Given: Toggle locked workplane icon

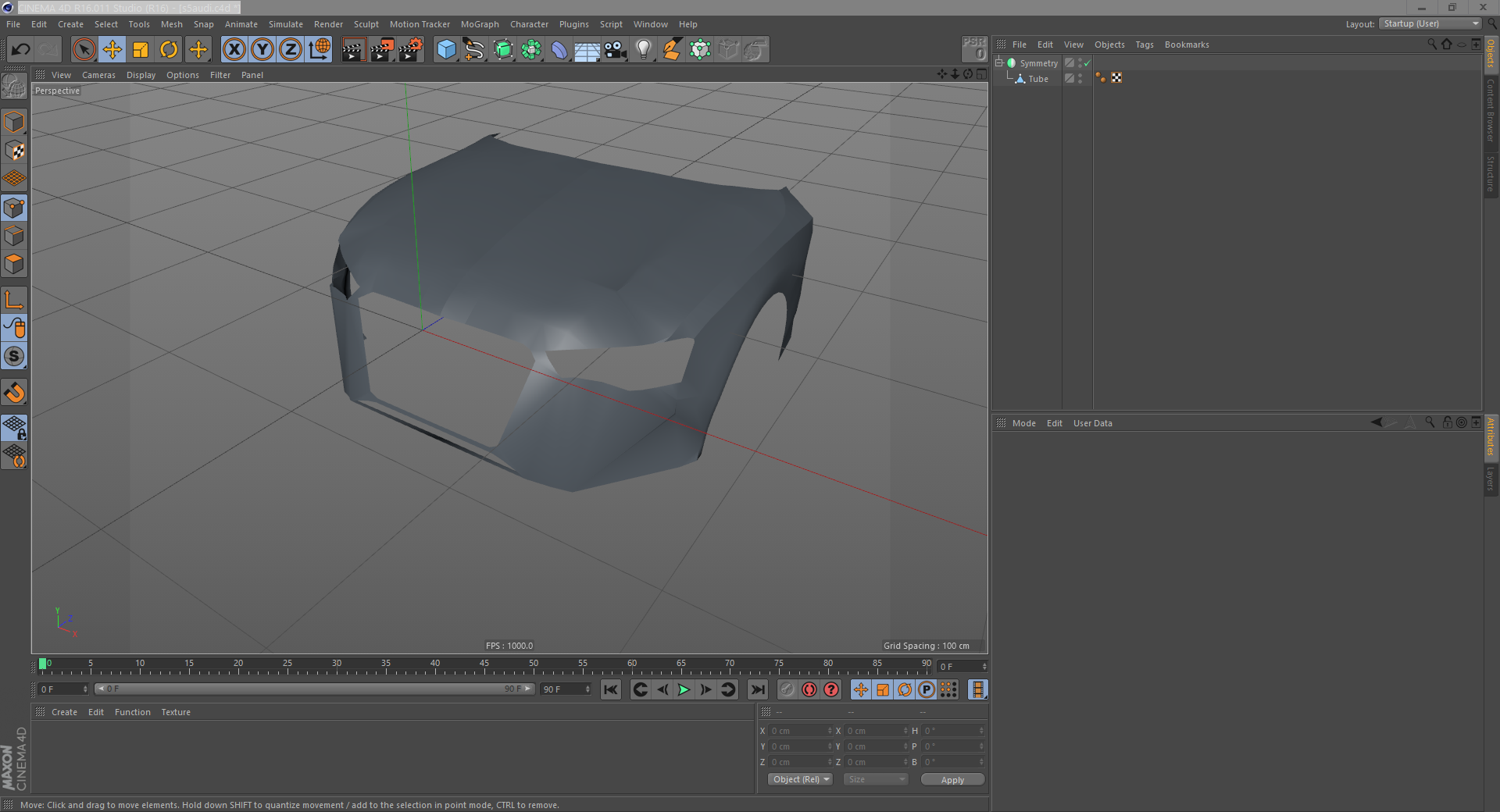Looking at the screenshot, I should (14, 427).
